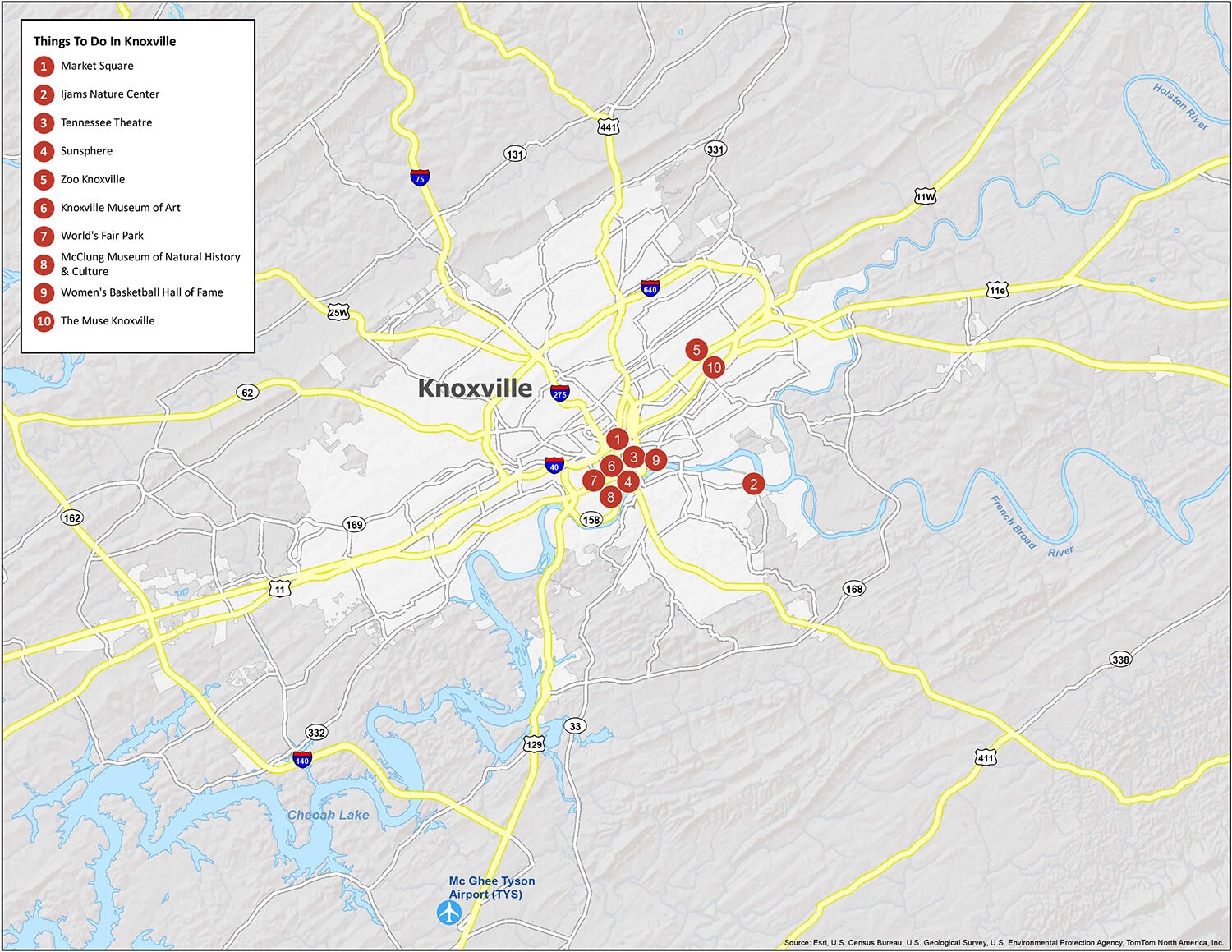Image resolution: width=1232 pixels, height=952 pixels.
Task: Click the Things To Do In Knoxville title
Action: [x=104, y=41]
